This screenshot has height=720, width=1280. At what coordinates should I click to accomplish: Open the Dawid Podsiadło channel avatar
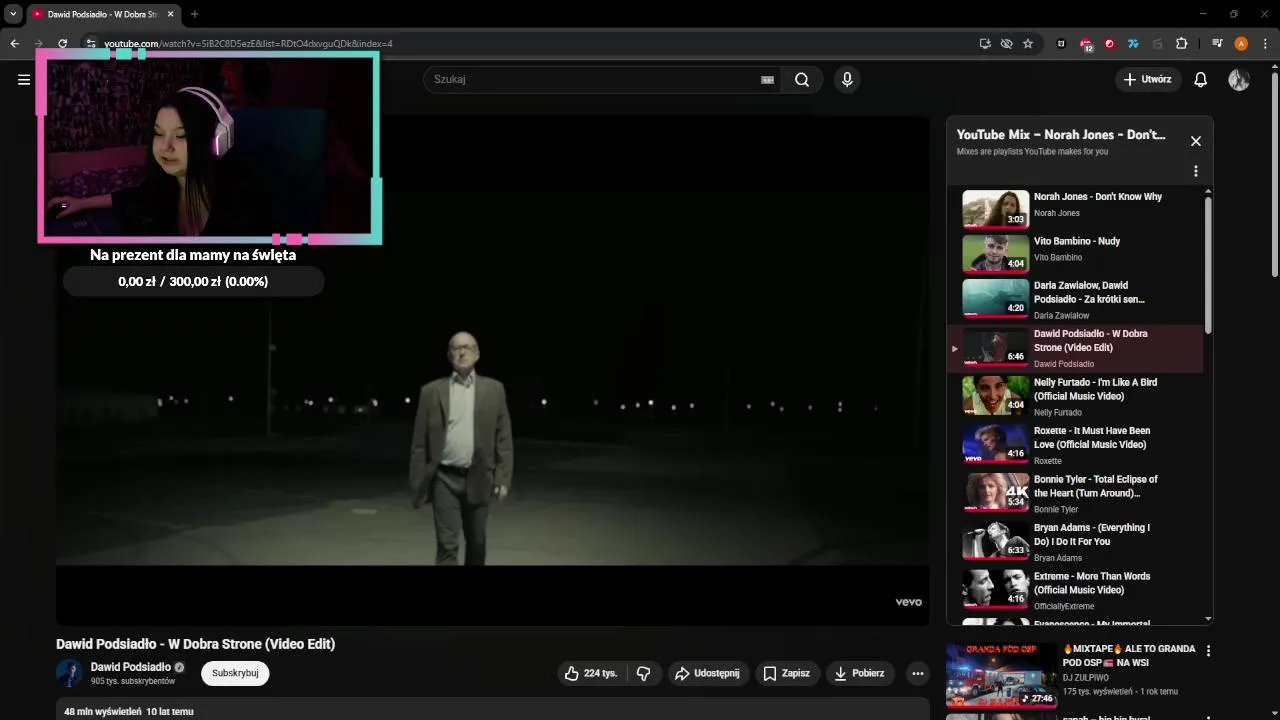69,673
